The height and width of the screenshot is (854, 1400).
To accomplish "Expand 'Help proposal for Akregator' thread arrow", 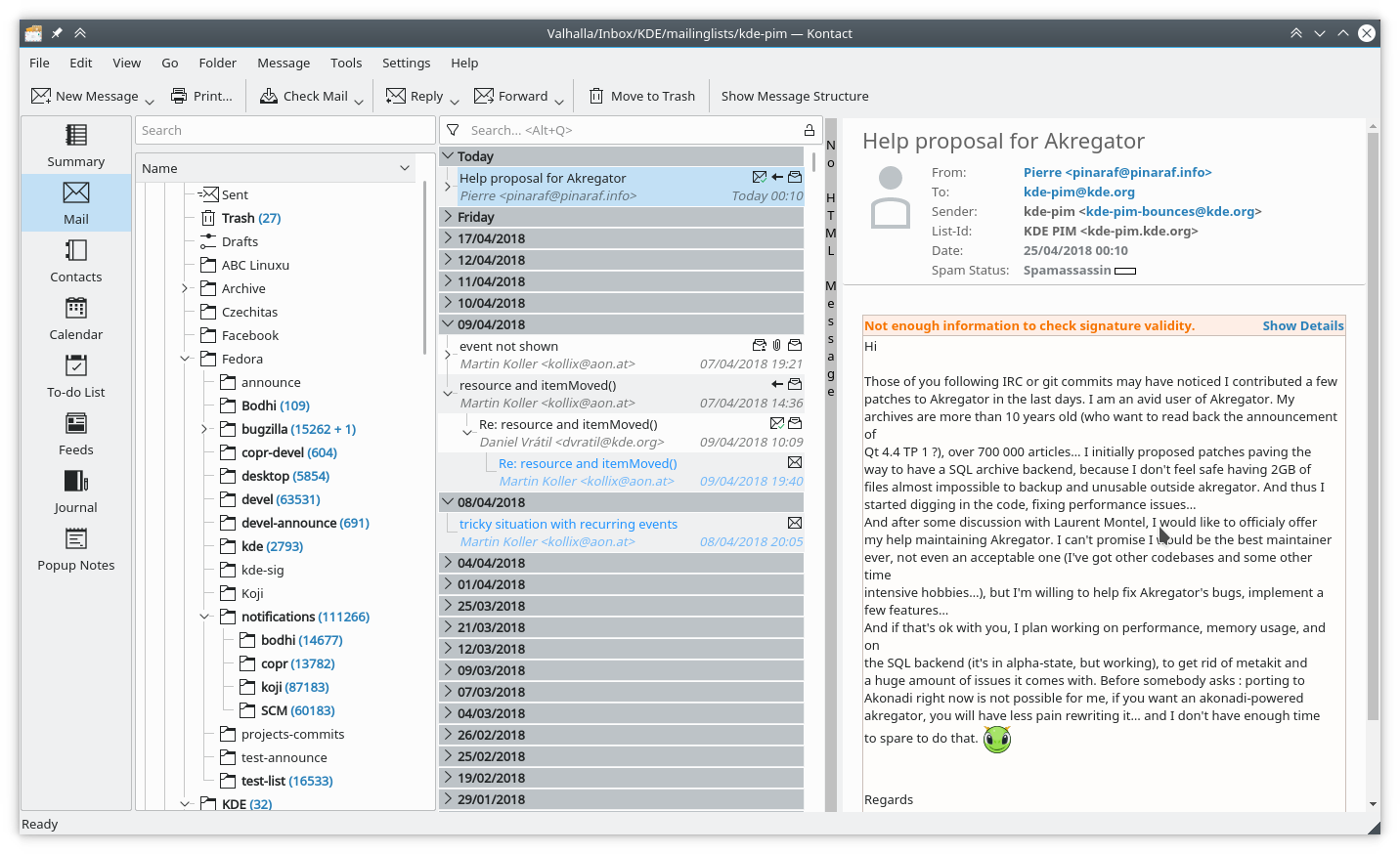I will click(448, 186).
